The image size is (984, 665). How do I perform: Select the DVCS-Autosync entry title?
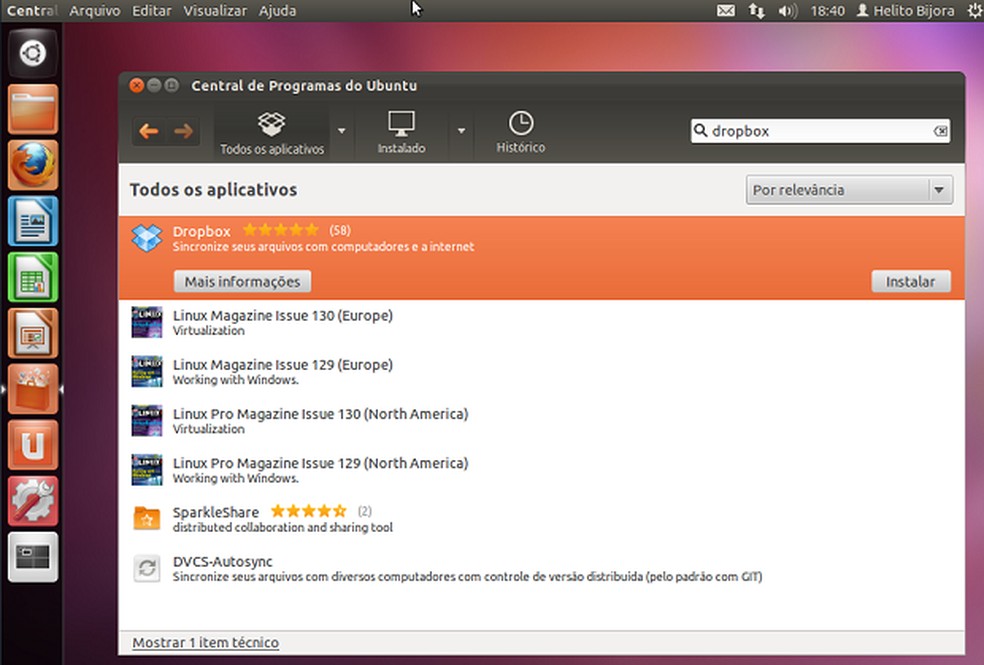pyautogui.click(x=222, y=561)
